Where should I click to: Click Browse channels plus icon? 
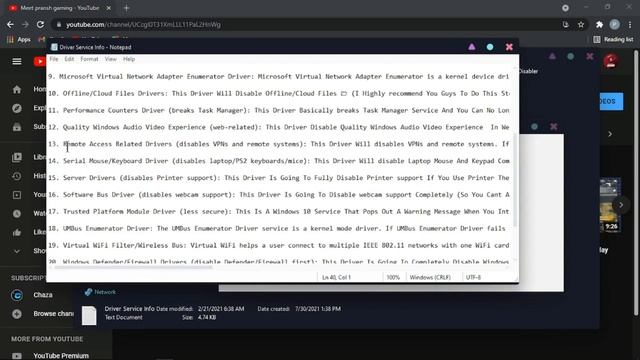point(17,314)
